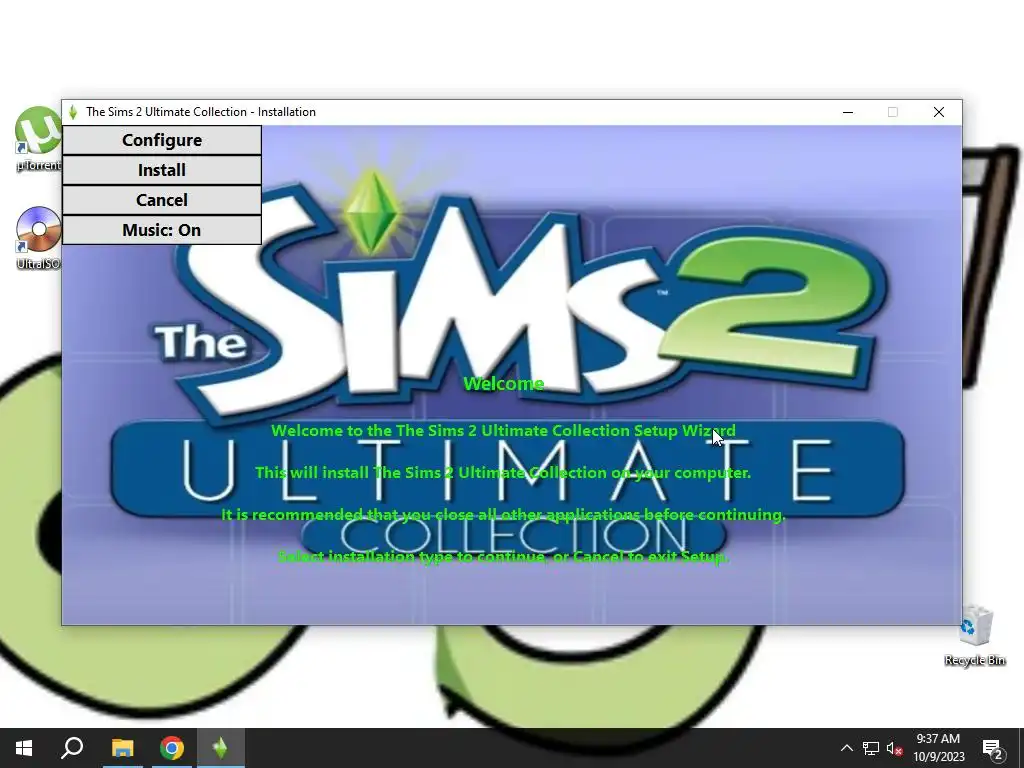1024x768 pixels.
Task: Open taskbar Search magnifier
Action: coord(72,748)
